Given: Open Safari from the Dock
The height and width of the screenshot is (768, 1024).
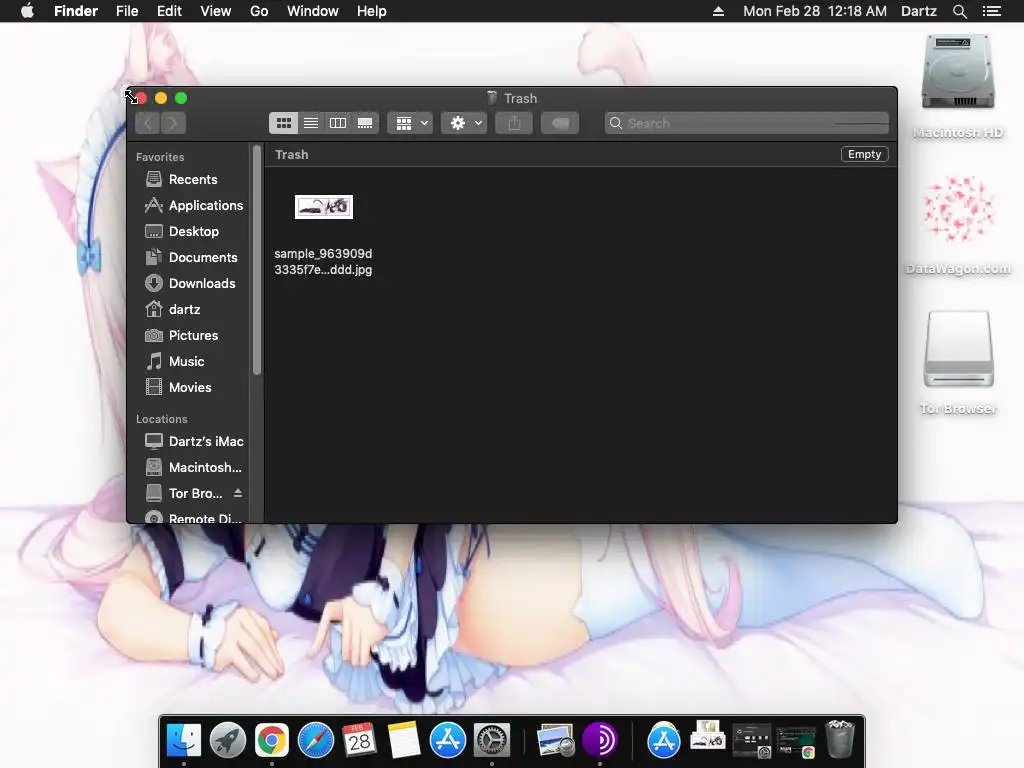Looking at the screenshot, I should tap(315, 740).
